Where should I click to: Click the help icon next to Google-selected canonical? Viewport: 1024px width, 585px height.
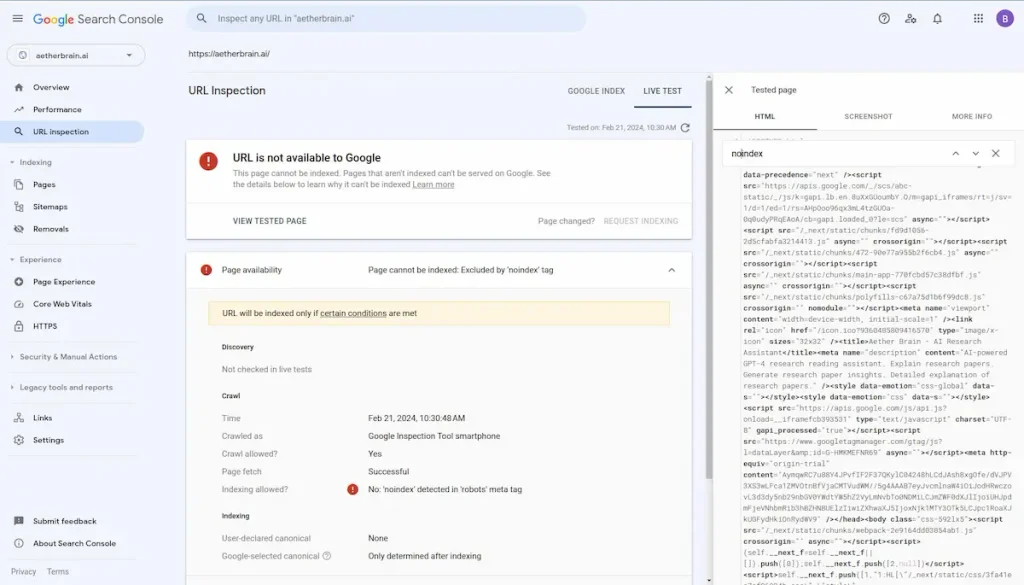point(327,556)
